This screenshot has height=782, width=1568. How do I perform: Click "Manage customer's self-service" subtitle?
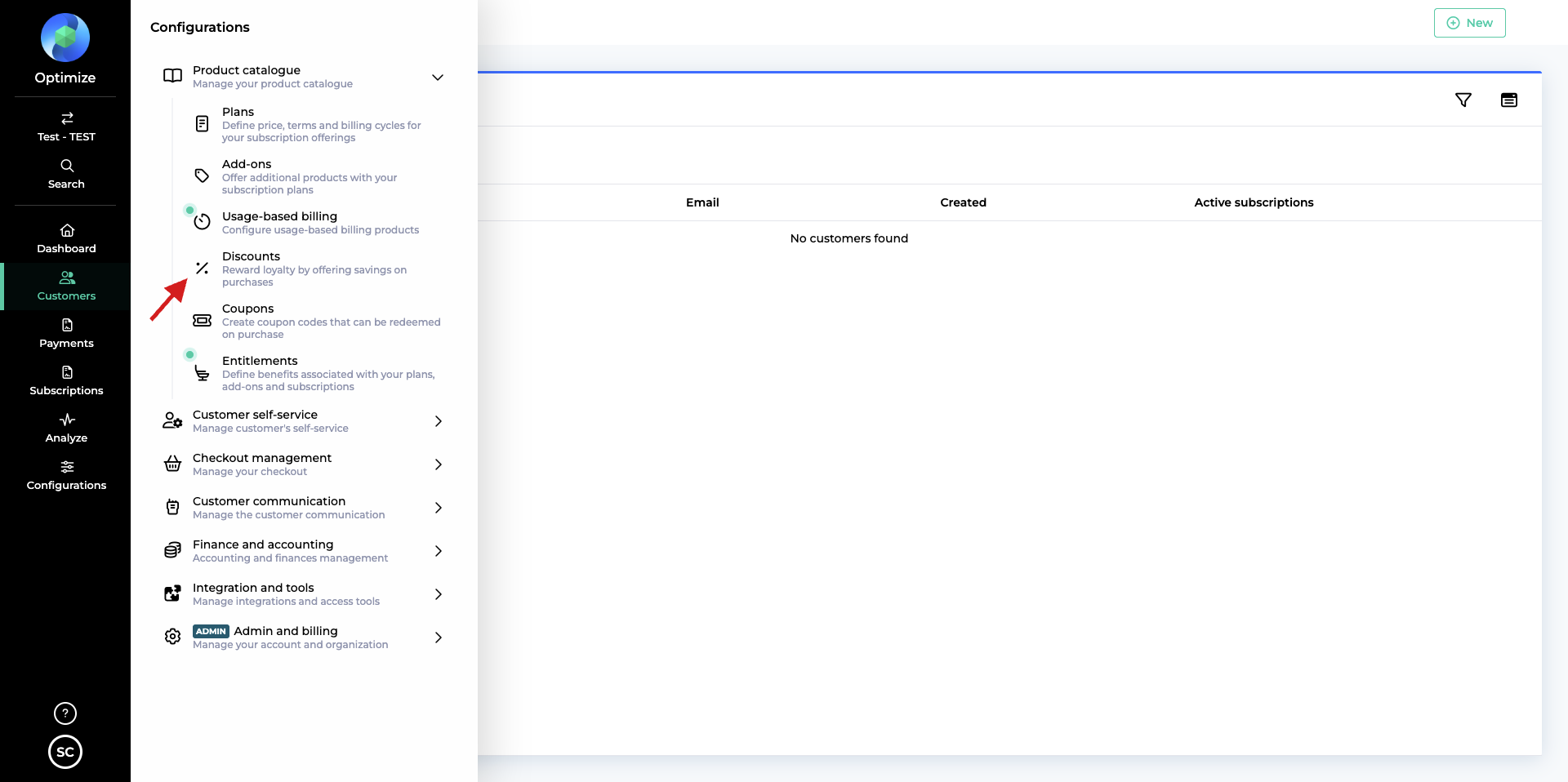click(x=271, y=429)
